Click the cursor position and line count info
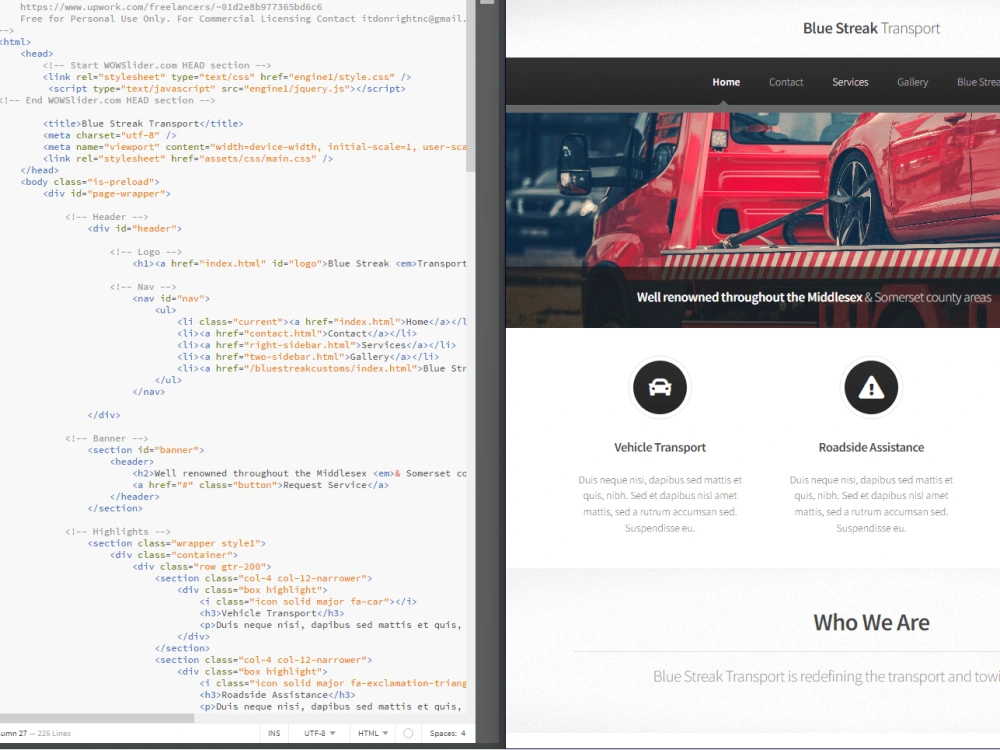 (x=36, y=733)
